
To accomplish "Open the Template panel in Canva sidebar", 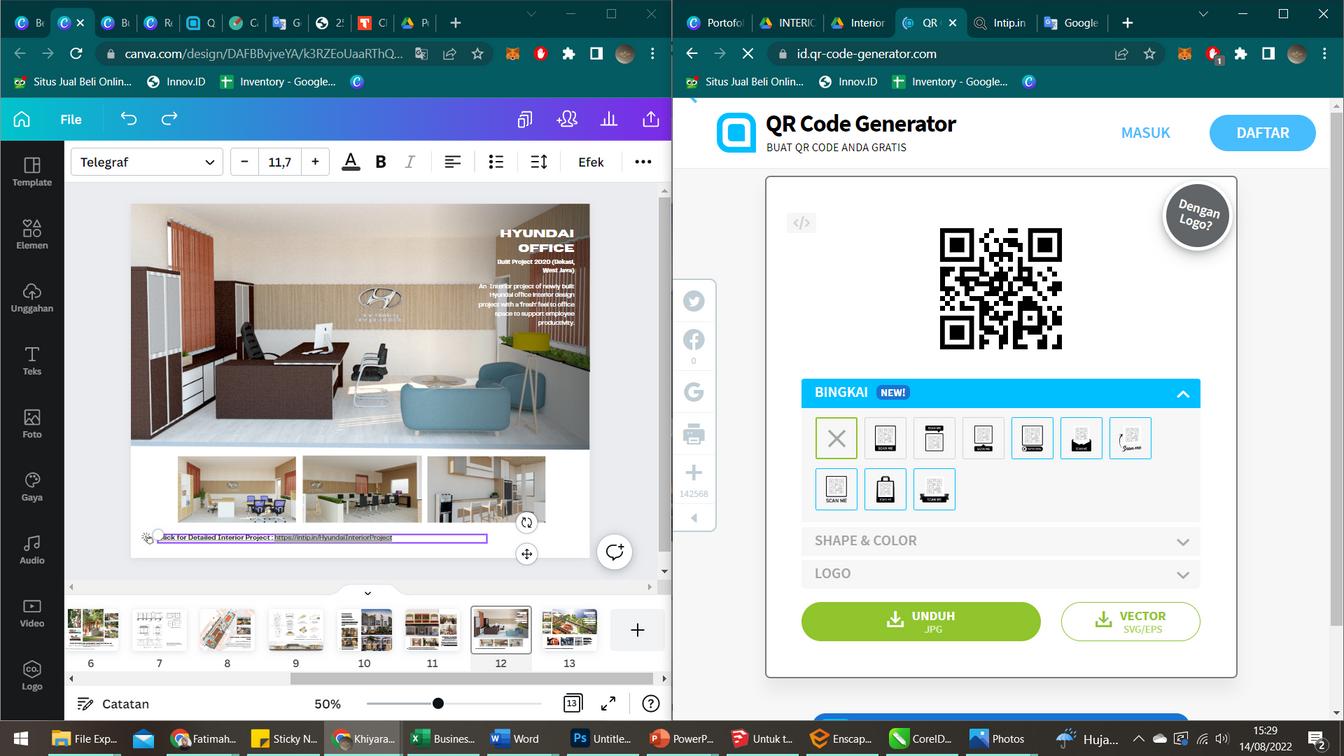I will 32,171.
